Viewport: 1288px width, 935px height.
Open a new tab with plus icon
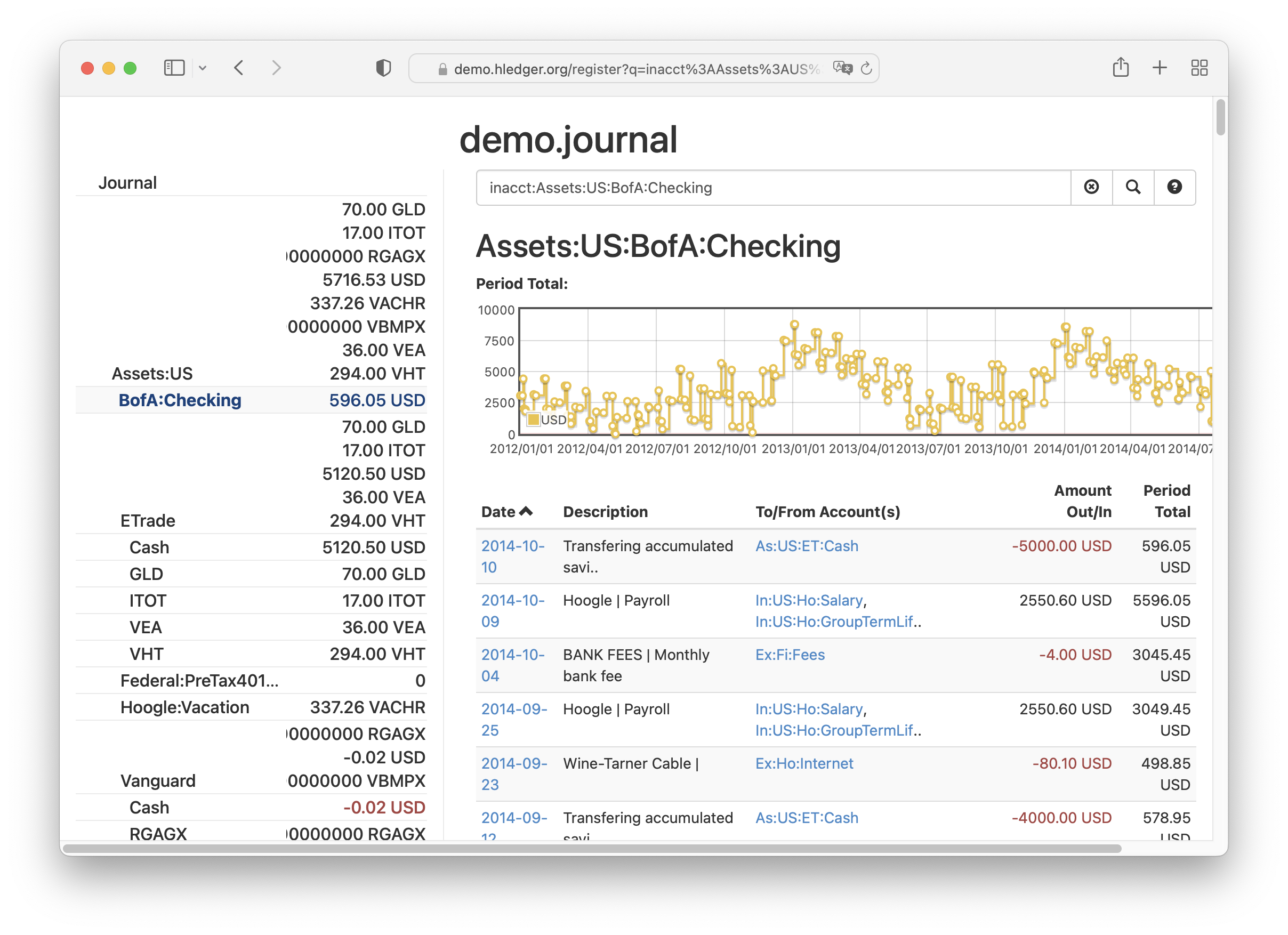(x=1159, y=68)
